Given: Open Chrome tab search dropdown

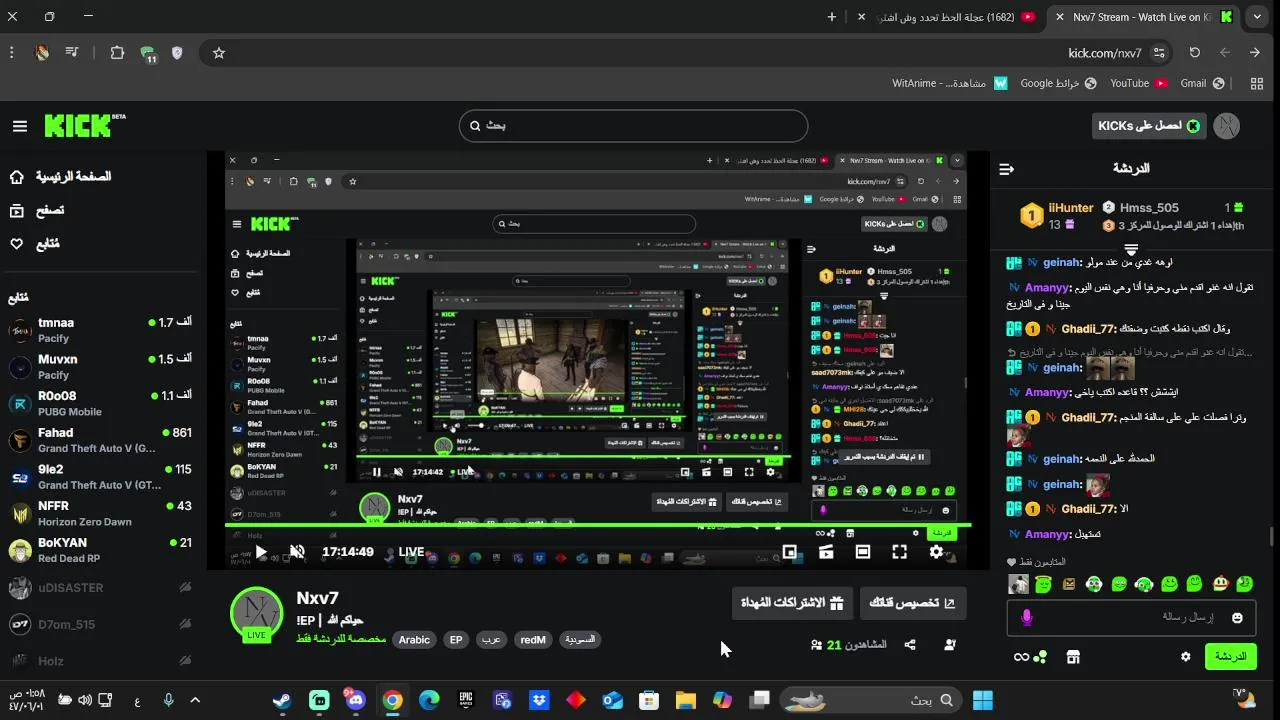Looking at the screenshot, I should point(1257,17).
